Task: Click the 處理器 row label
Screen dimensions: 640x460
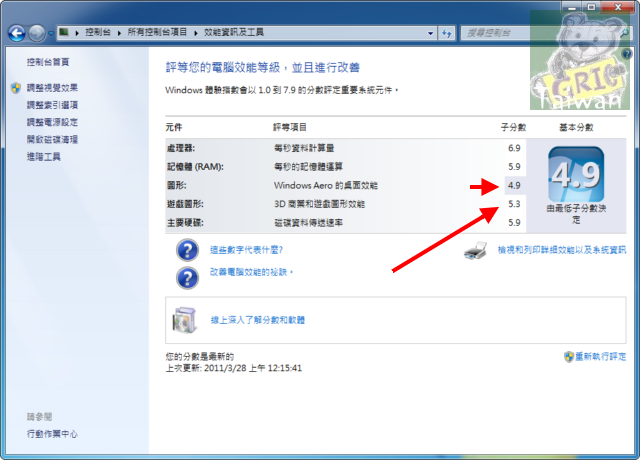Action: coord(181,148)
